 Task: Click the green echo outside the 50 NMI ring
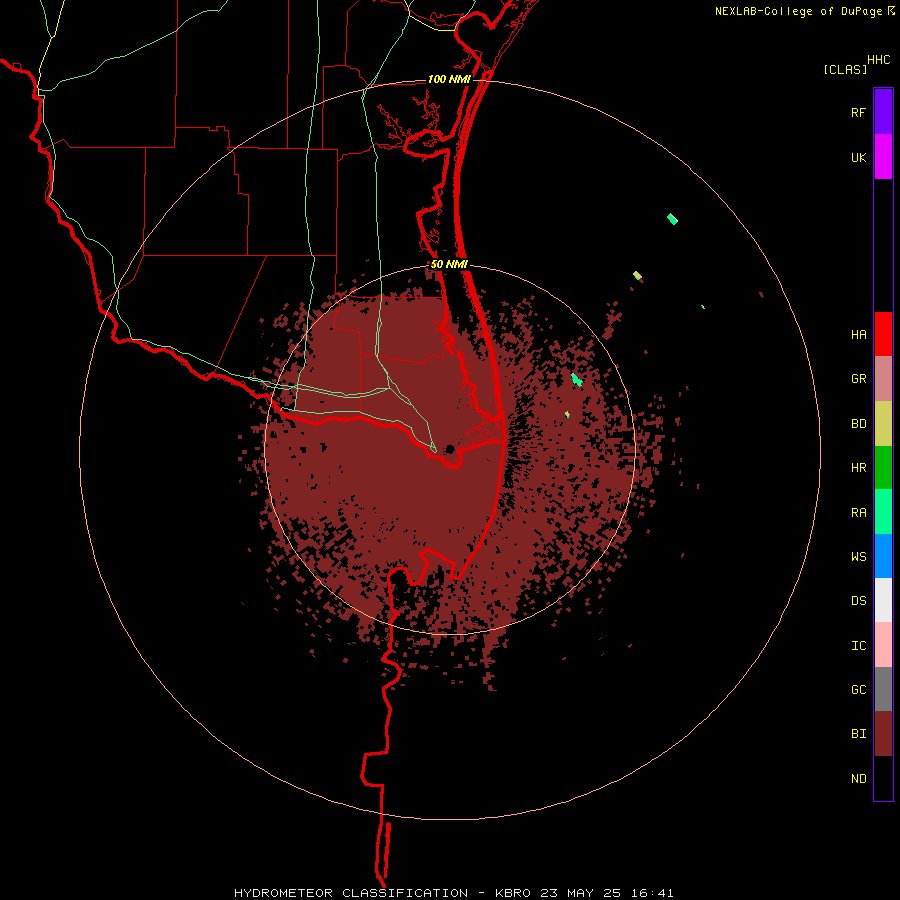[672, 219]
